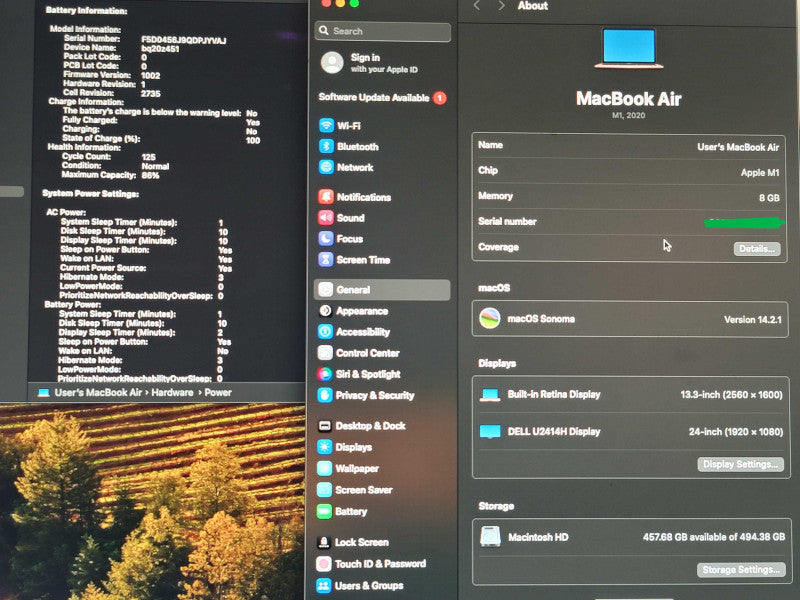800x600 pixels.
Task: Click the 8 GB memory value
Action: [x=769, y=197]
